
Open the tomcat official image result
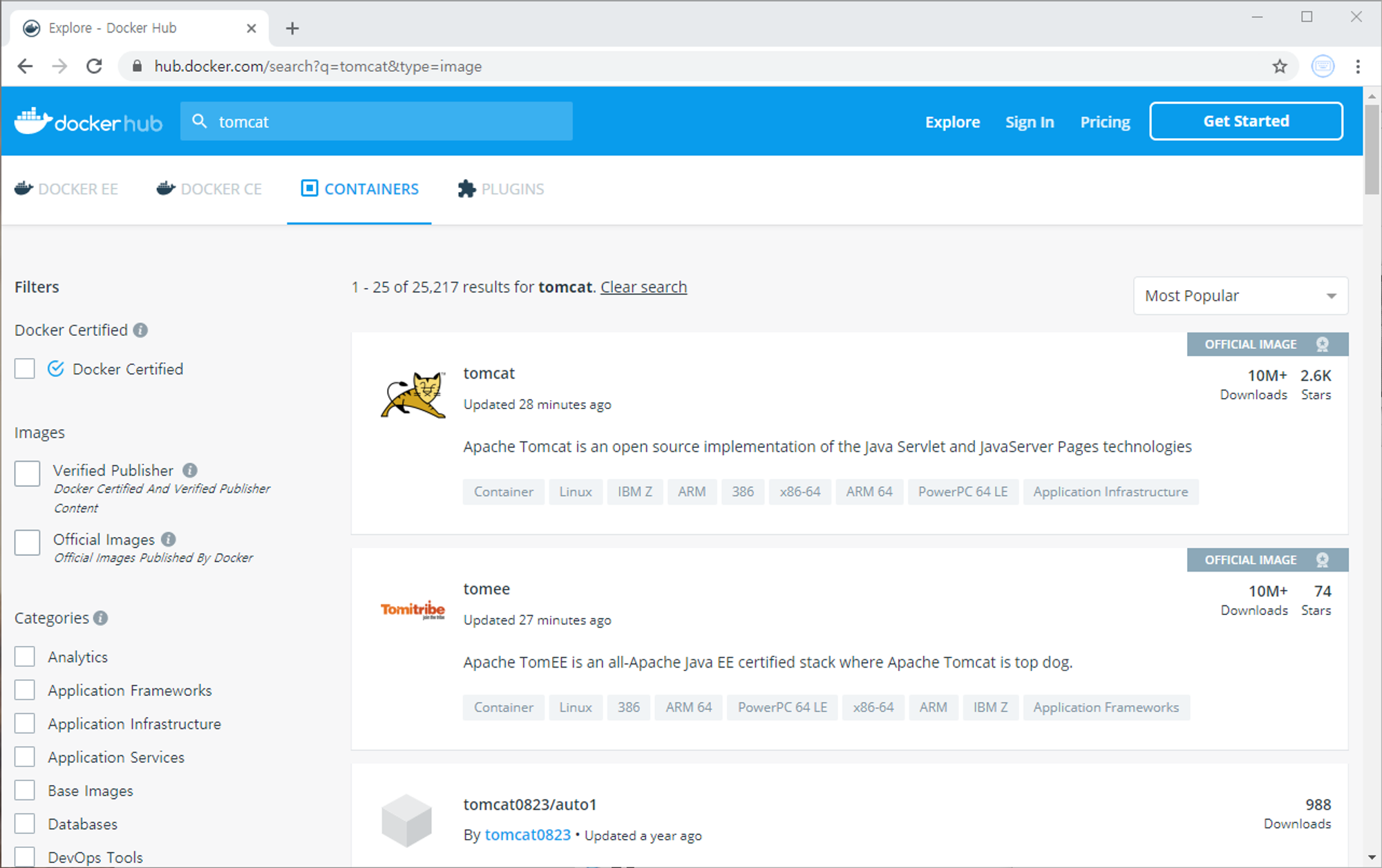(489, 373)
